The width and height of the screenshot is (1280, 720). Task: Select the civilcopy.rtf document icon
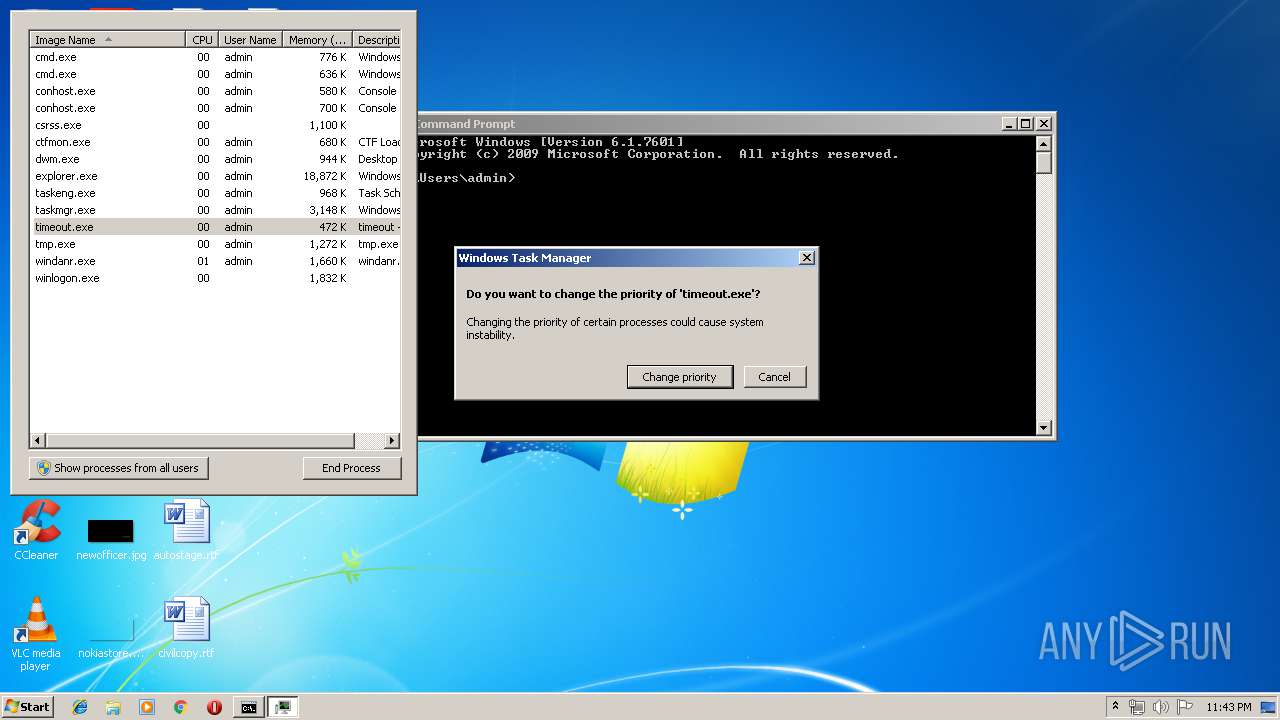point(186,629)
